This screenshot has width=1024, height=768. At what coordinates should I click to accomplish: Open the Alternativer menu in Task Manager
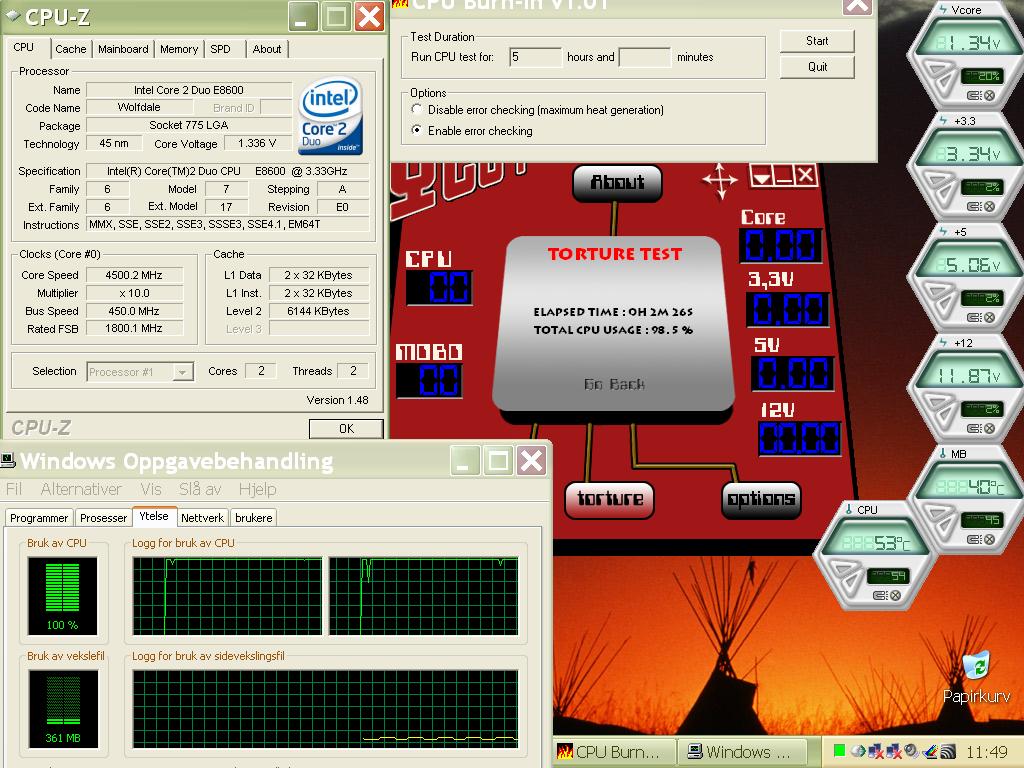coord(81,489)
